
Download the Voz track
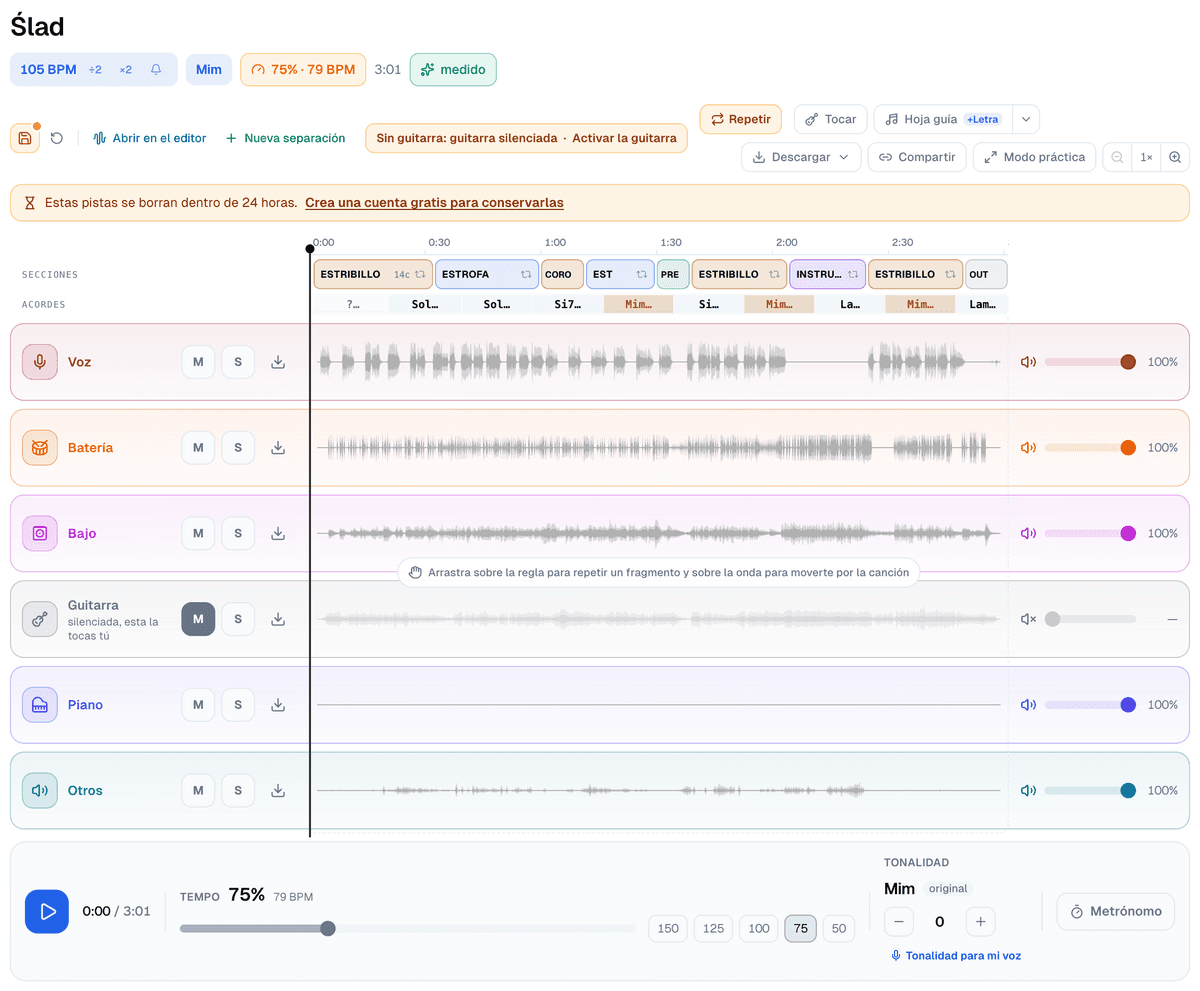click(x=278, y=362)
